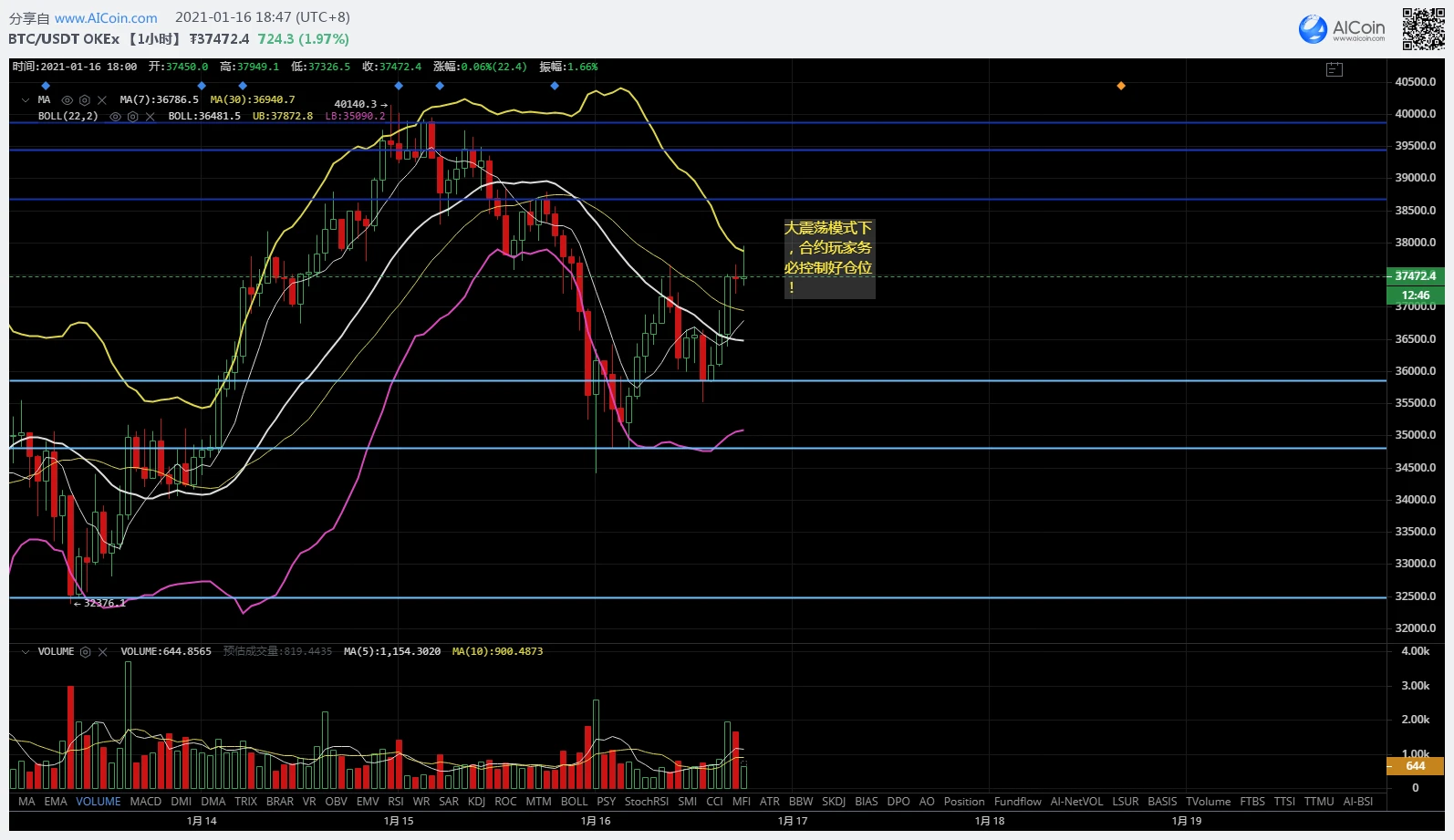1454x840 pixels.
Task: Show the BBW indicator
Action: click(x=801, y=802)
